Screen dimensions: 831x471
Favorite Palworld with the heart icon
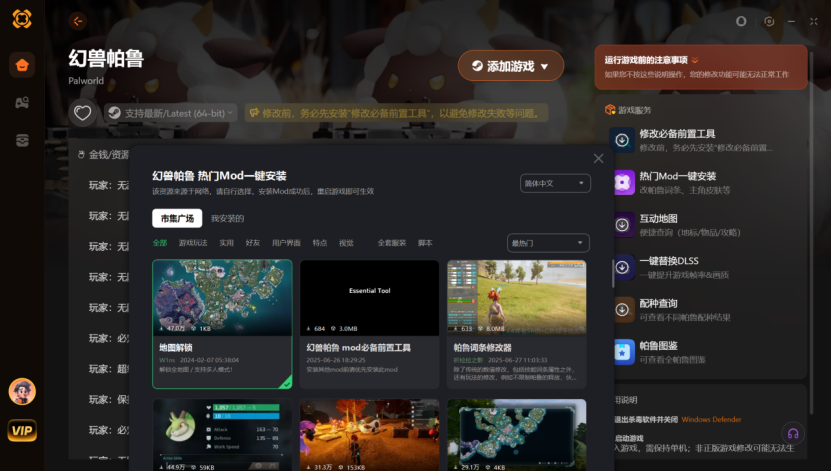(82, 113)
